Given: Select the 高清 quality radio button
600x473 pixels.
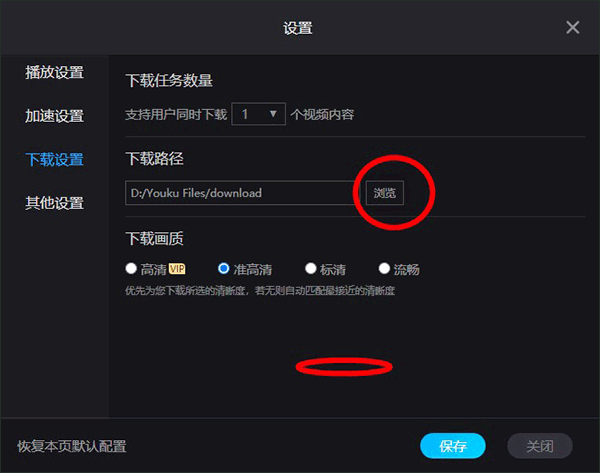Looking at the screenshot, I should tap(131, 268).
